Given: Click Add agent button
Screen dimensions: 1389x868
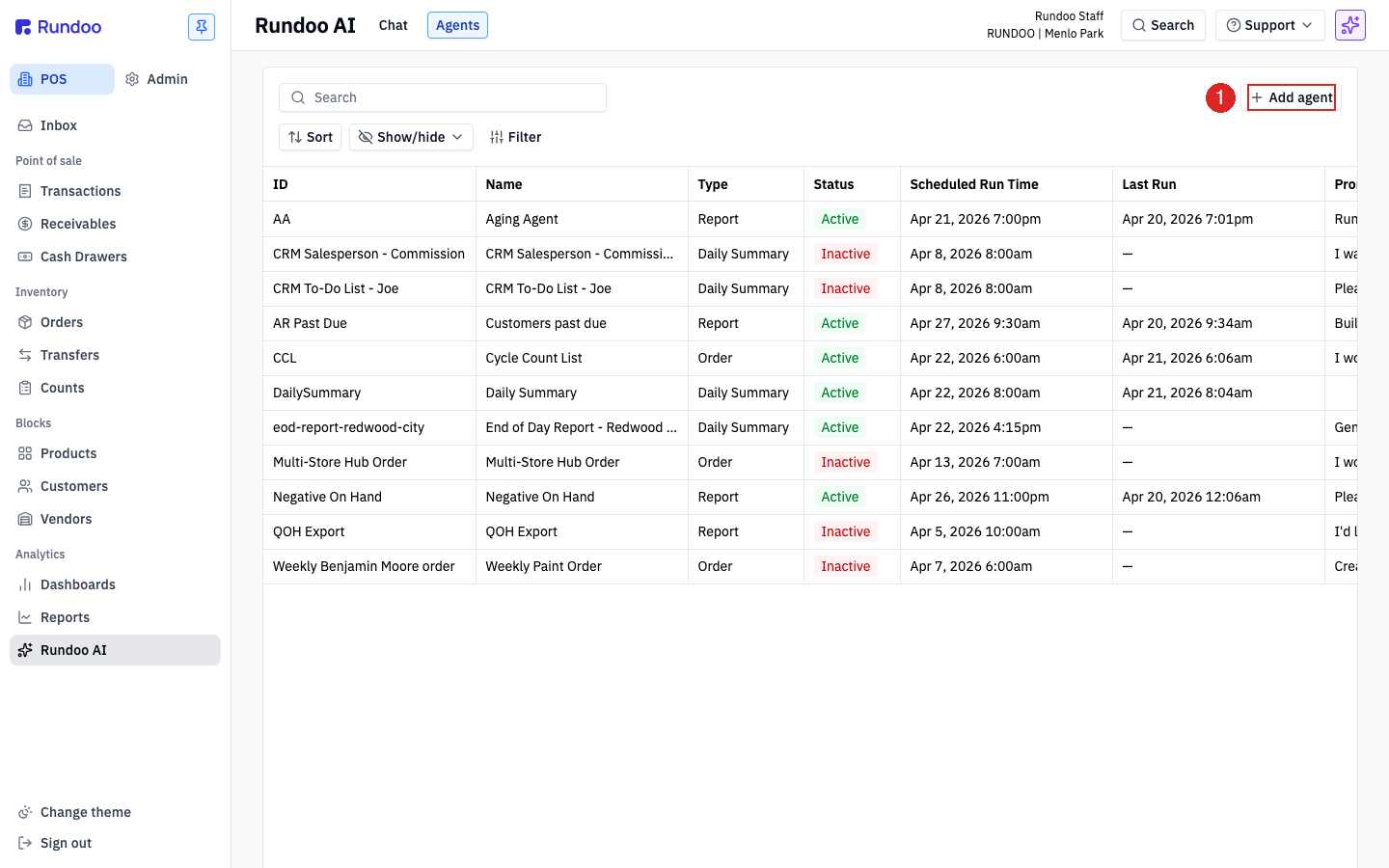Looking at the screenshot, I should point(1292,97).
